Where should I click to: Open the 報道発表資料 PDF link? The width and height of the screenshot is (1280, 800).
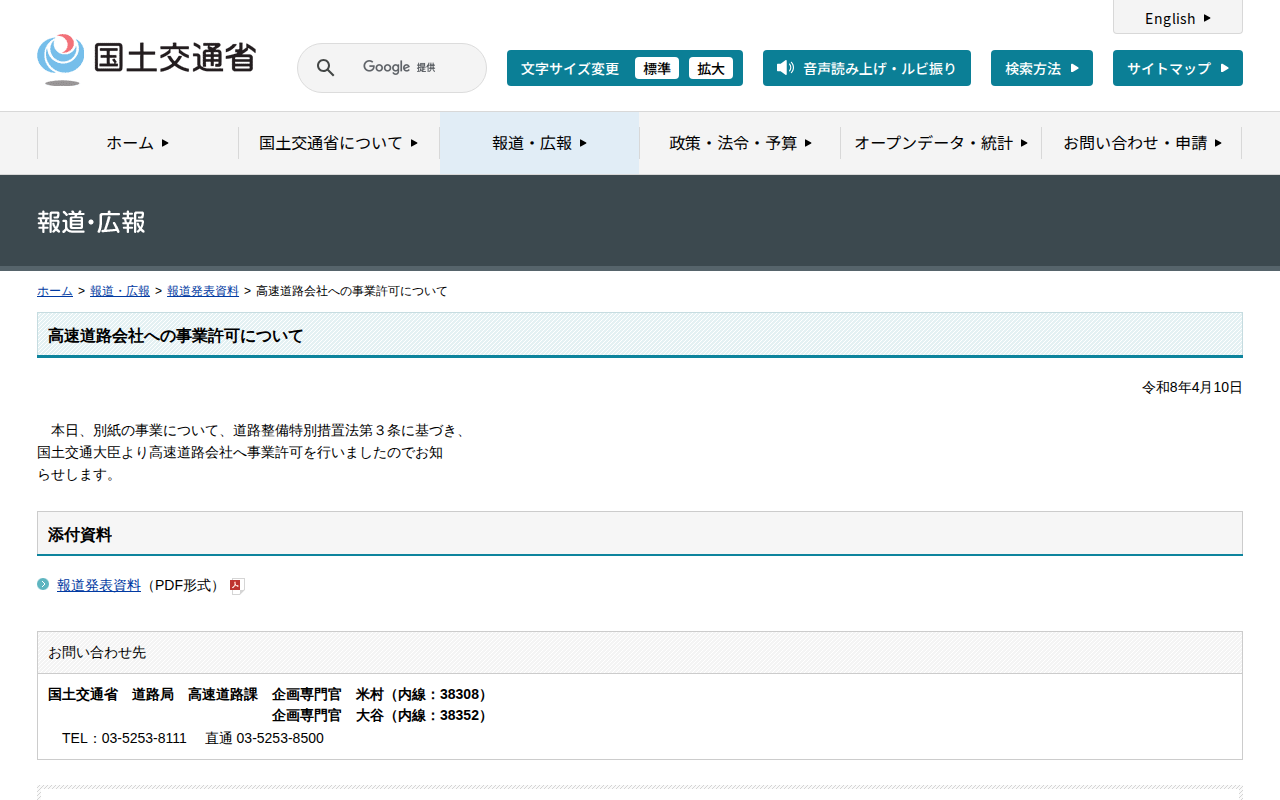99,585
